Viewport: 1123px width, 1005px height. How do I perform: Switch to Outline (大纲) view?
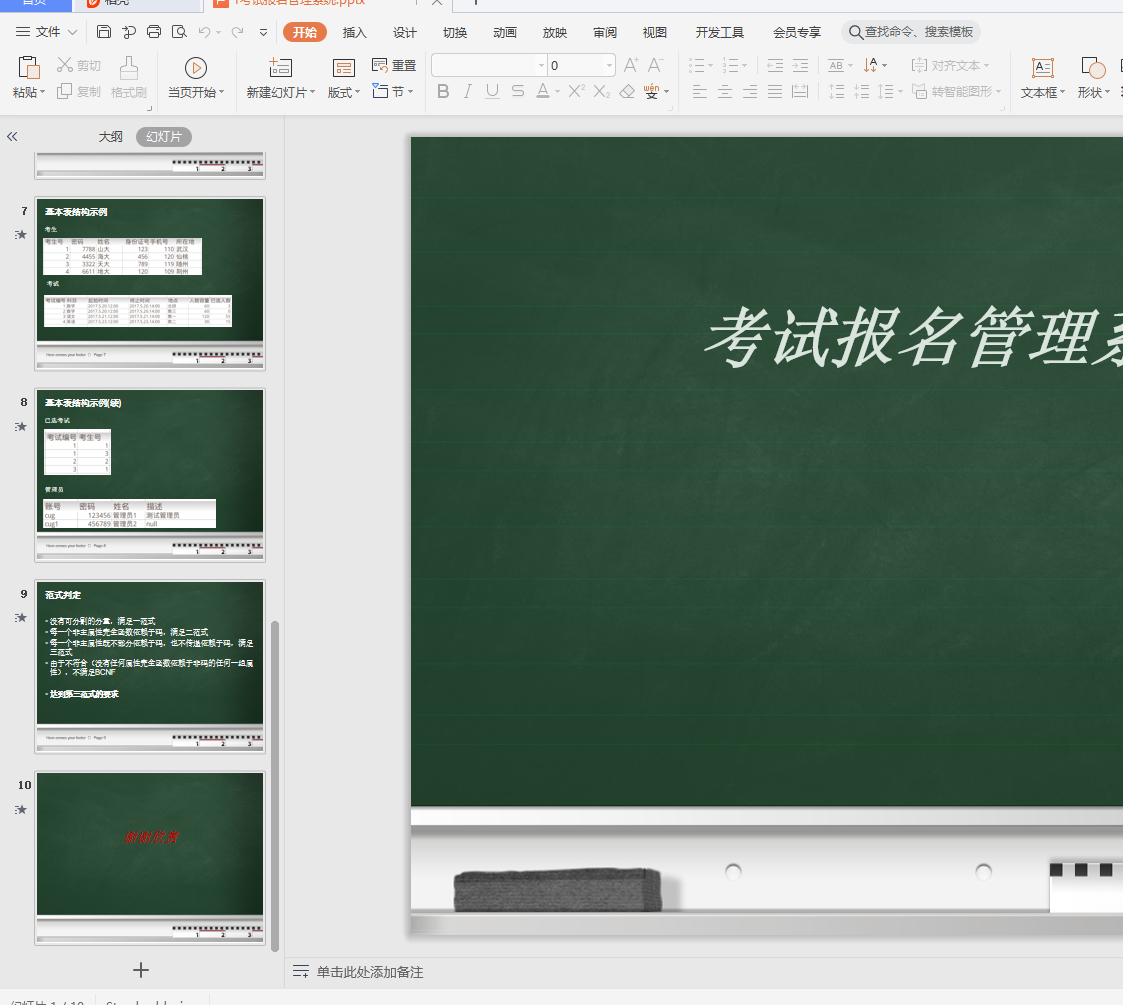(x=110, y=136)
